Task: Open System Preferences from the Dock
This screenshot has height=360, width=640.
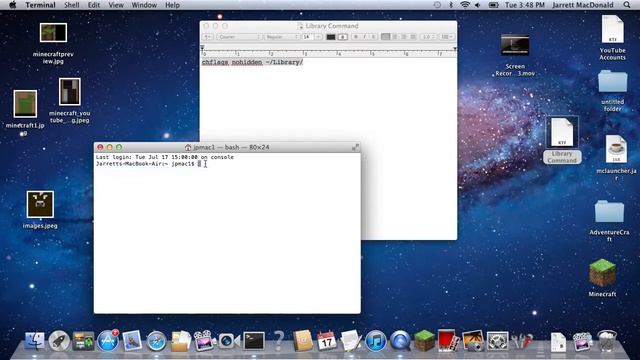Action: (498, 340)
